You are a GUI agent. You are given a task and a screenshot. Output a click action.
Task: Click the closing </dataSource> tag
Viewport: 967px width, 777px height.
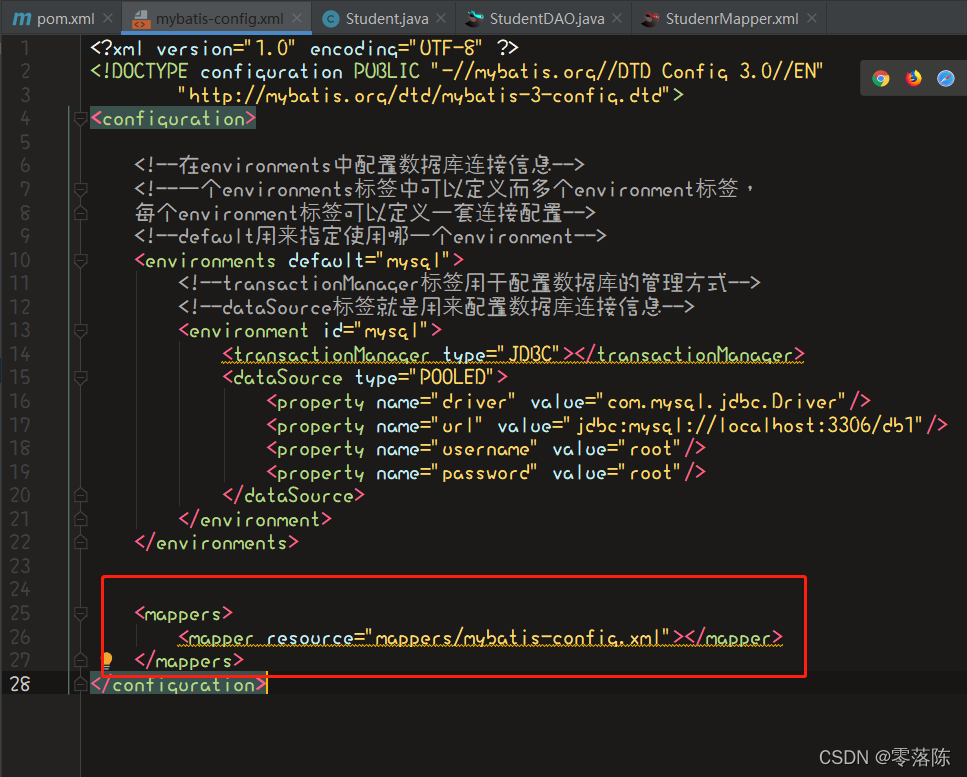point(294,495)
